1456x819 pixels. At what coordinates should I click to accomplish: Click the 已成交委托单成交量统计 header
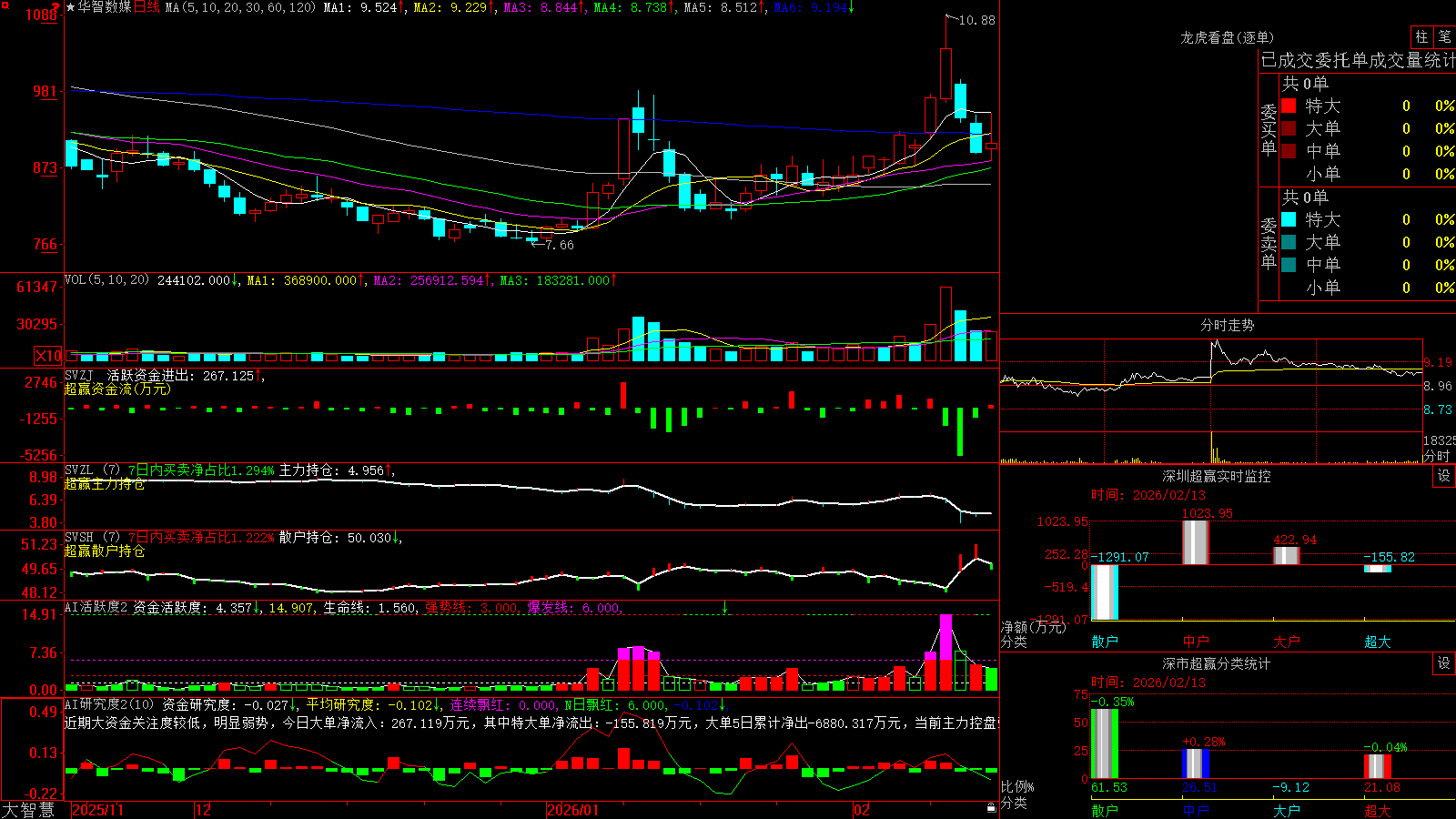1358,61
